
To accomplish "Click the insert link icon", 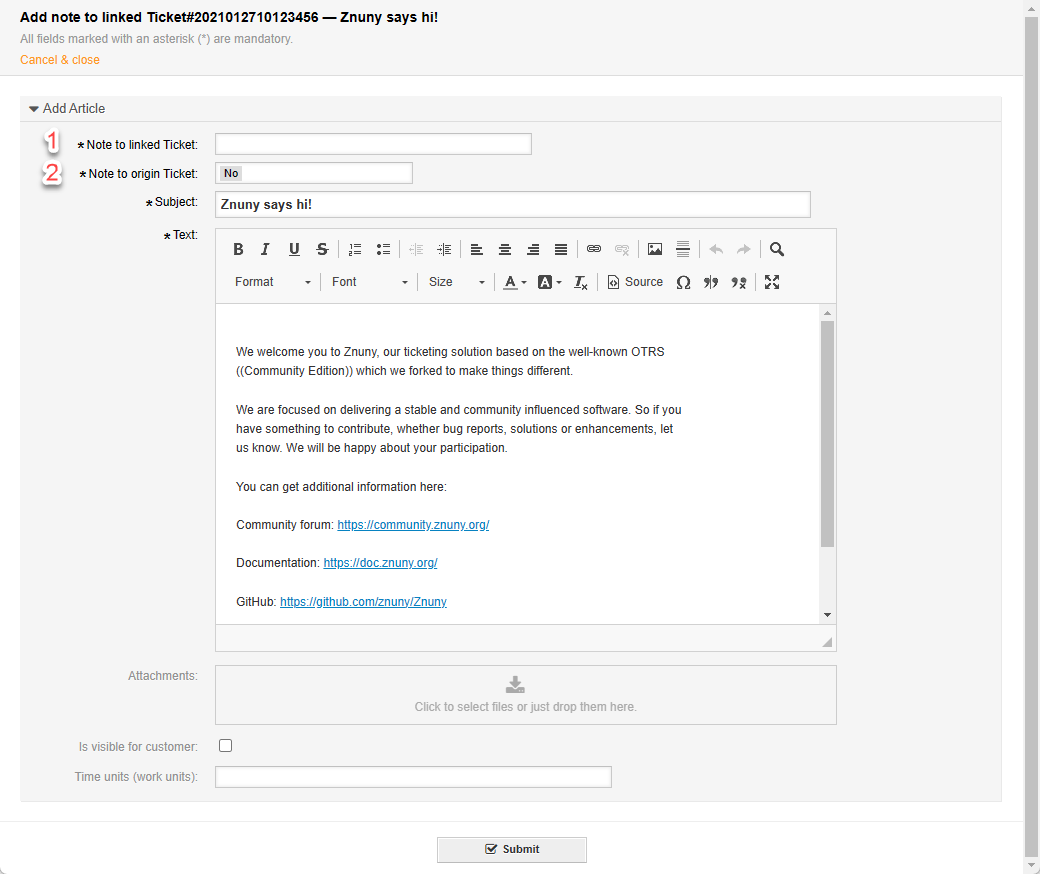I will click(594, 250).
